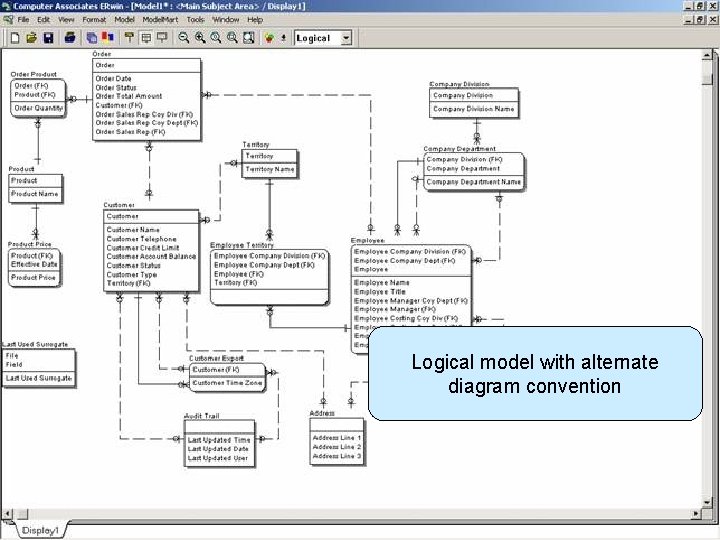Viewport: 720px width, 540px height.
Task: Select the Company Division entity
Action: click(474, 103)
